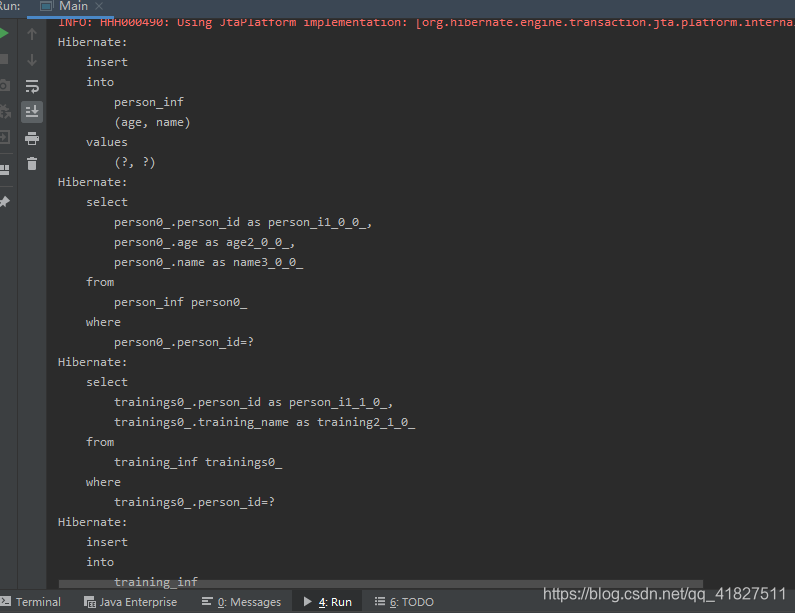Click the 'person0_.person_id=?' where condition
The height and width of the screenshot is (613, 795).
click(x=184, y=342)
